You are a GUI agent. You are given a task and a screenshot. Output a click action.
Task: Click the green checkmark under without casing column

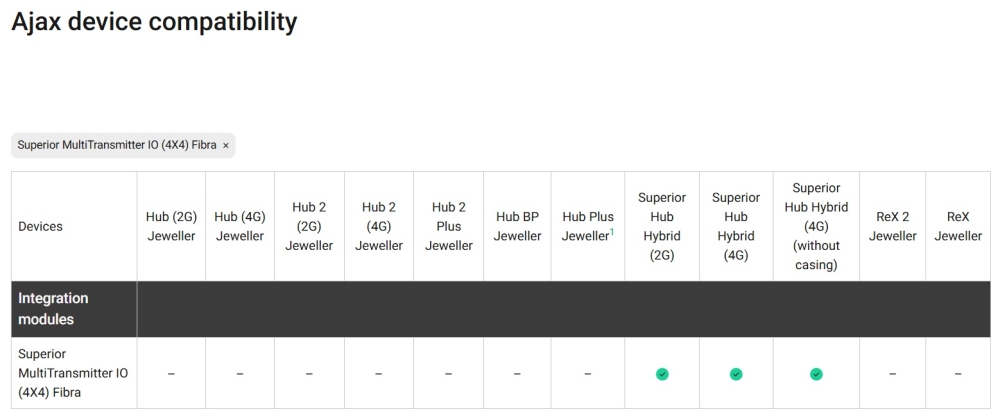(x=816, y=374)
